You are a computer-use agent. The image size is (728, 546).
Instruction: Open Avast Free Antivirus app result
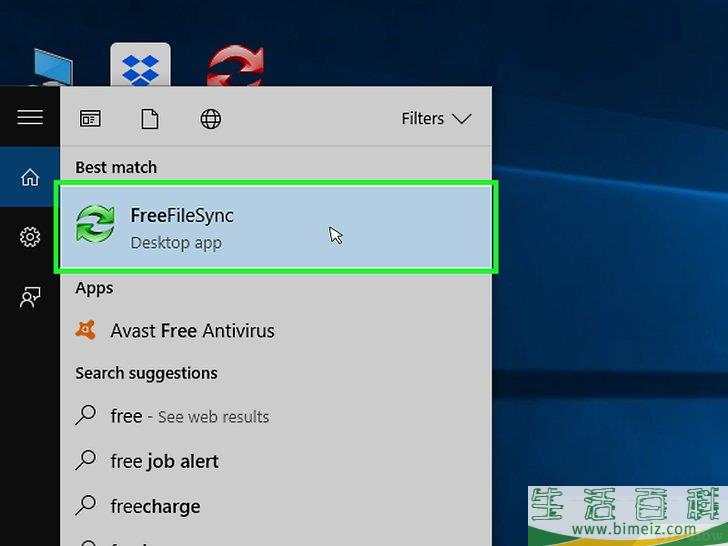(x=276, y=331)
